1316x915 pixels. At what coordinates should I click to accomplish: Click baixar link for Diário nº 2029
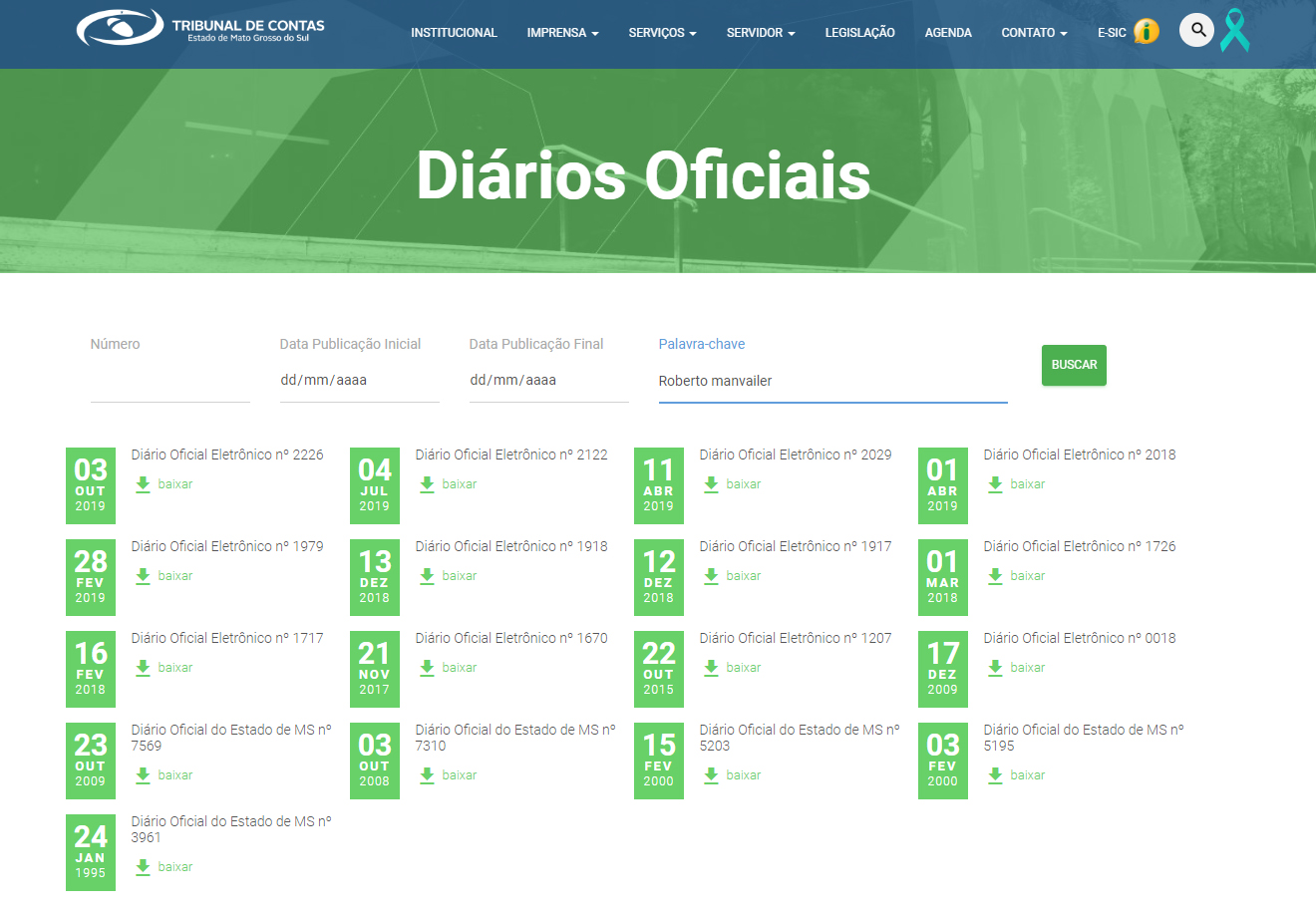[744, 484]
